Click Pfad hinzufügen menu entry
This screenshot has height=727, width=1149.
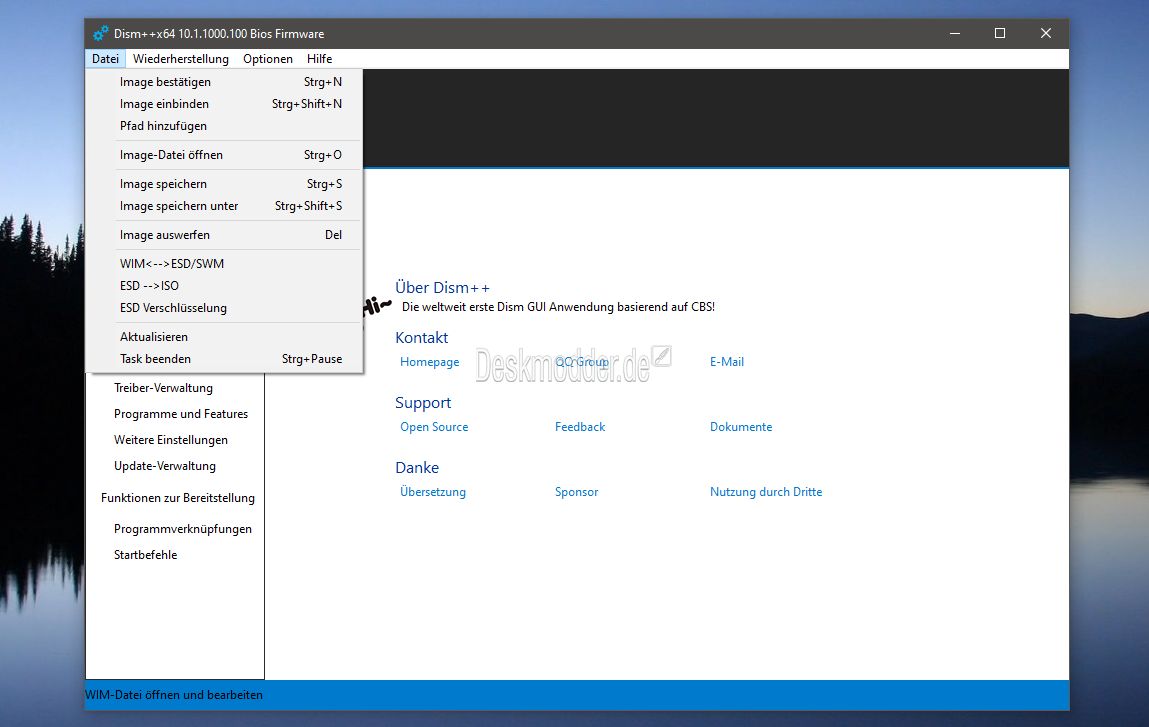point(224,126)
